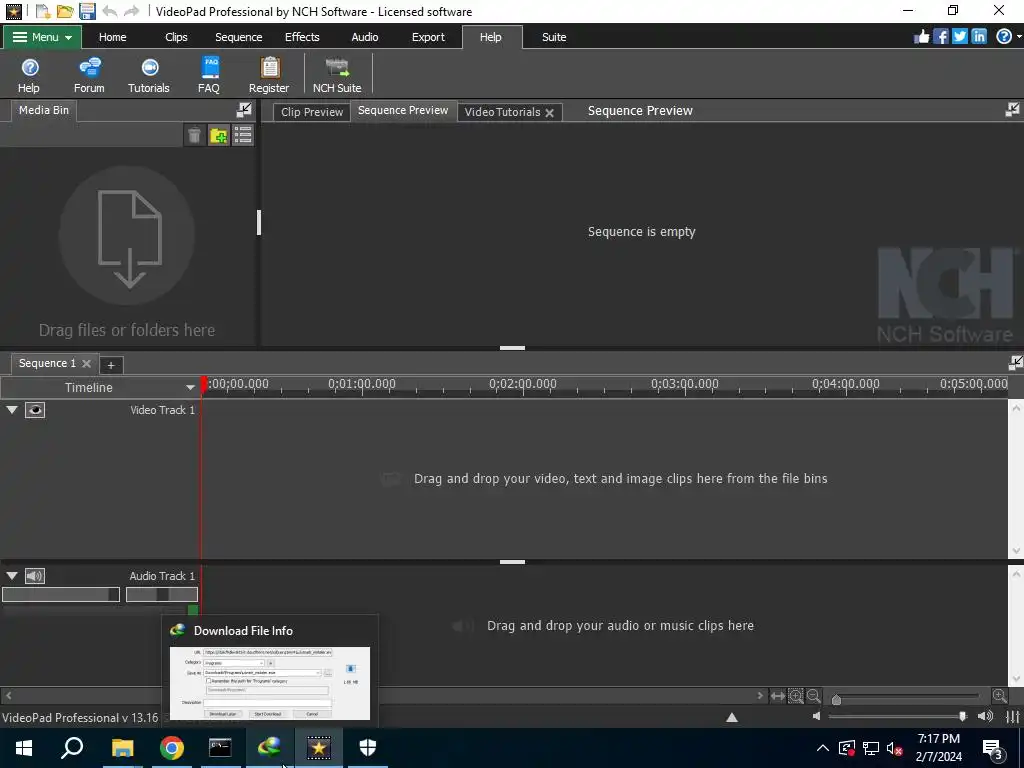Open the NCH Suite toolbar icon
The width and height of the screenshot is (1024, 768).
click(x=337, y=75)
